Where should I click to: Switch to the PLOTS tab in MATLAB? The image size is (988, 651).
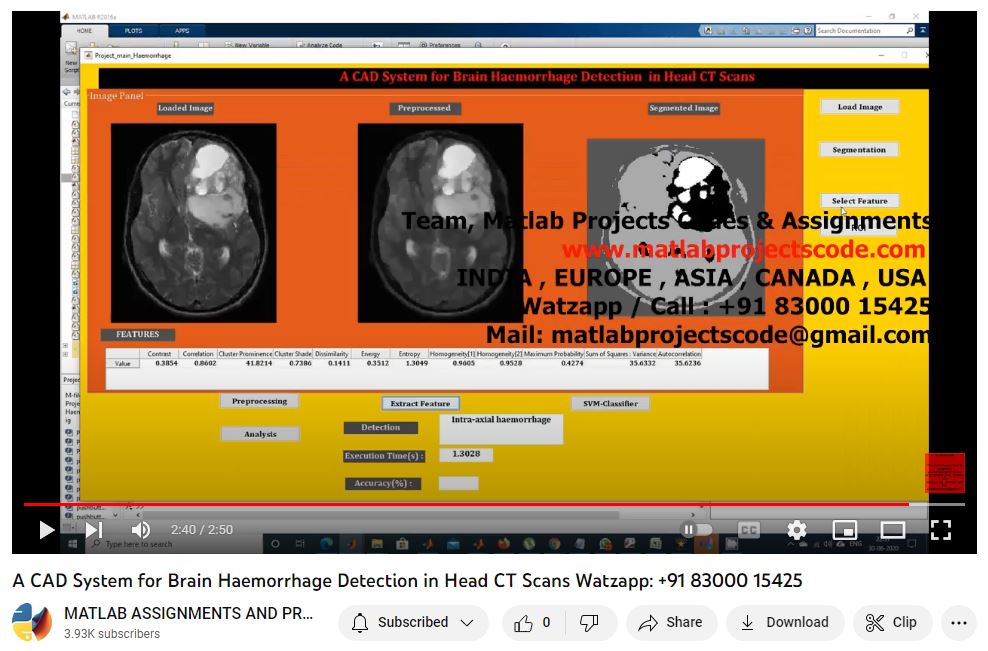[x=133, y=31]
